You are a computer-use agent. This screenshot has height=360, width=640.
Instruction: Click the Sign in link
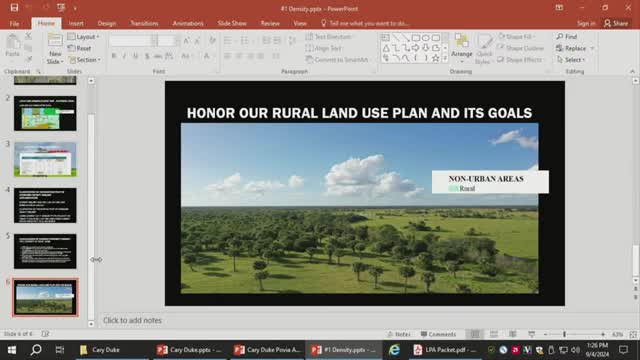click(x=586, y=23)
